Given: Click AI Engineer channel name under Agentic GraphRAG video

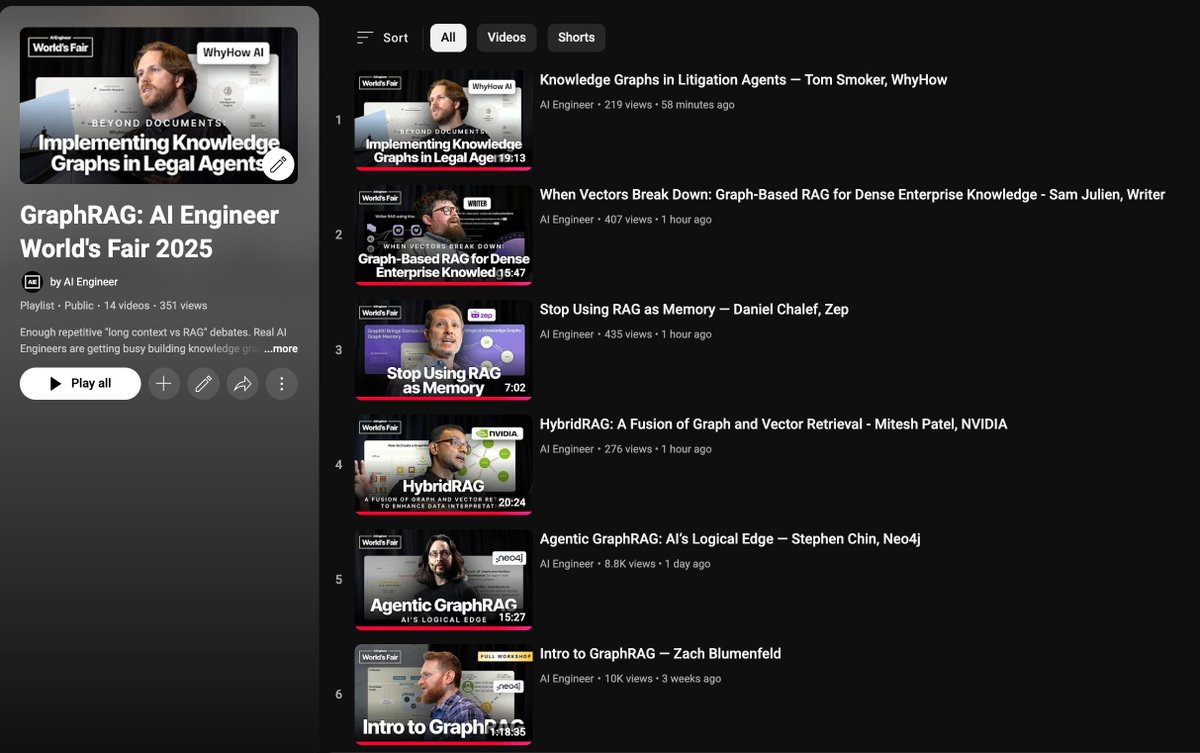Looking at the screenshot, I should click(567, 564).
